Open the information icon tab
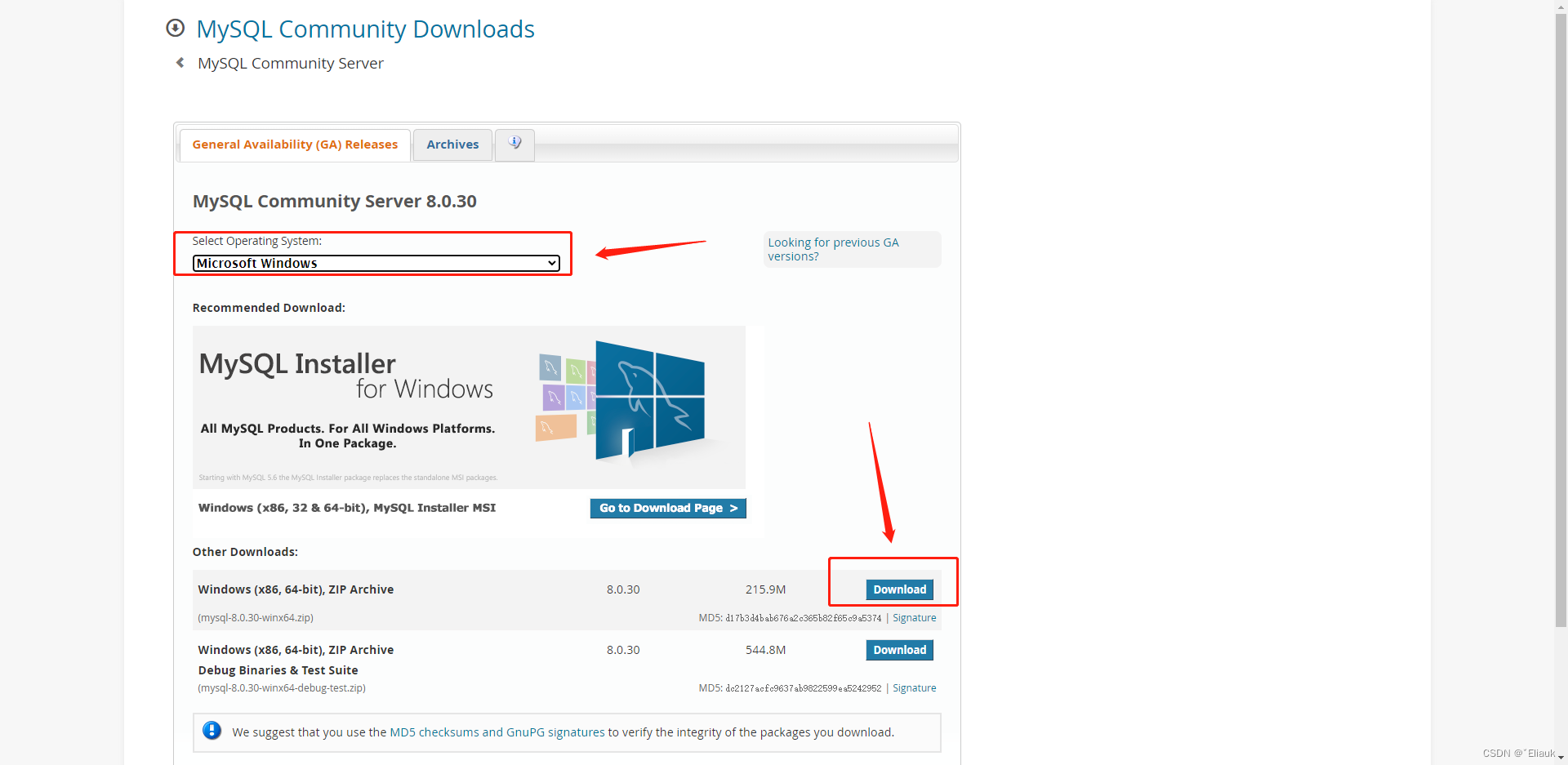Screen dimensions: 1568x765 point(514,145)
